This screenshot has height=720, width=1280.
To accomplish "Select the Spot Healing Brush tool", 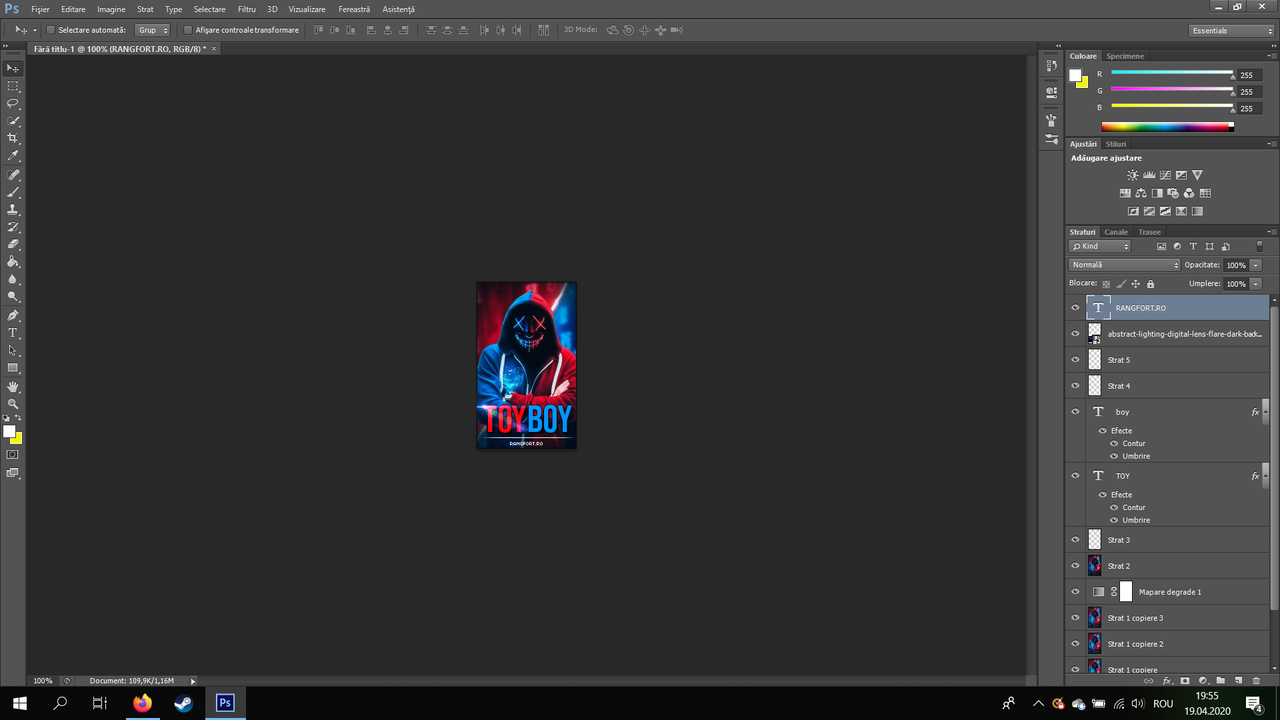I will [x=13, y=175].
